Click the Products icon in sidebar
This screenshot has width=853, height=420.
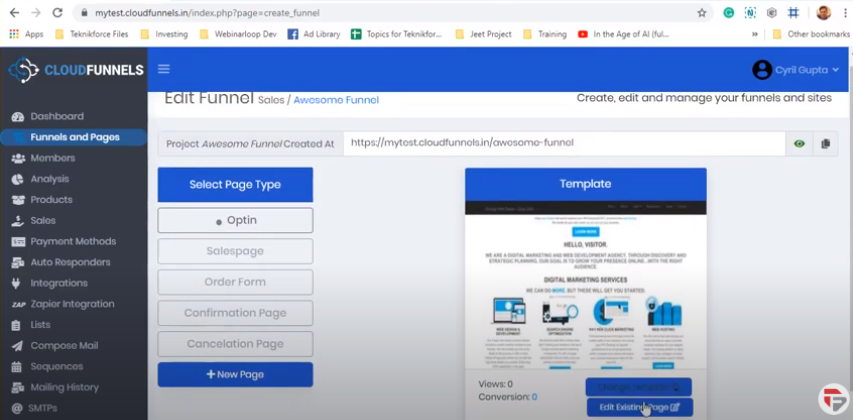coord(18,200)
